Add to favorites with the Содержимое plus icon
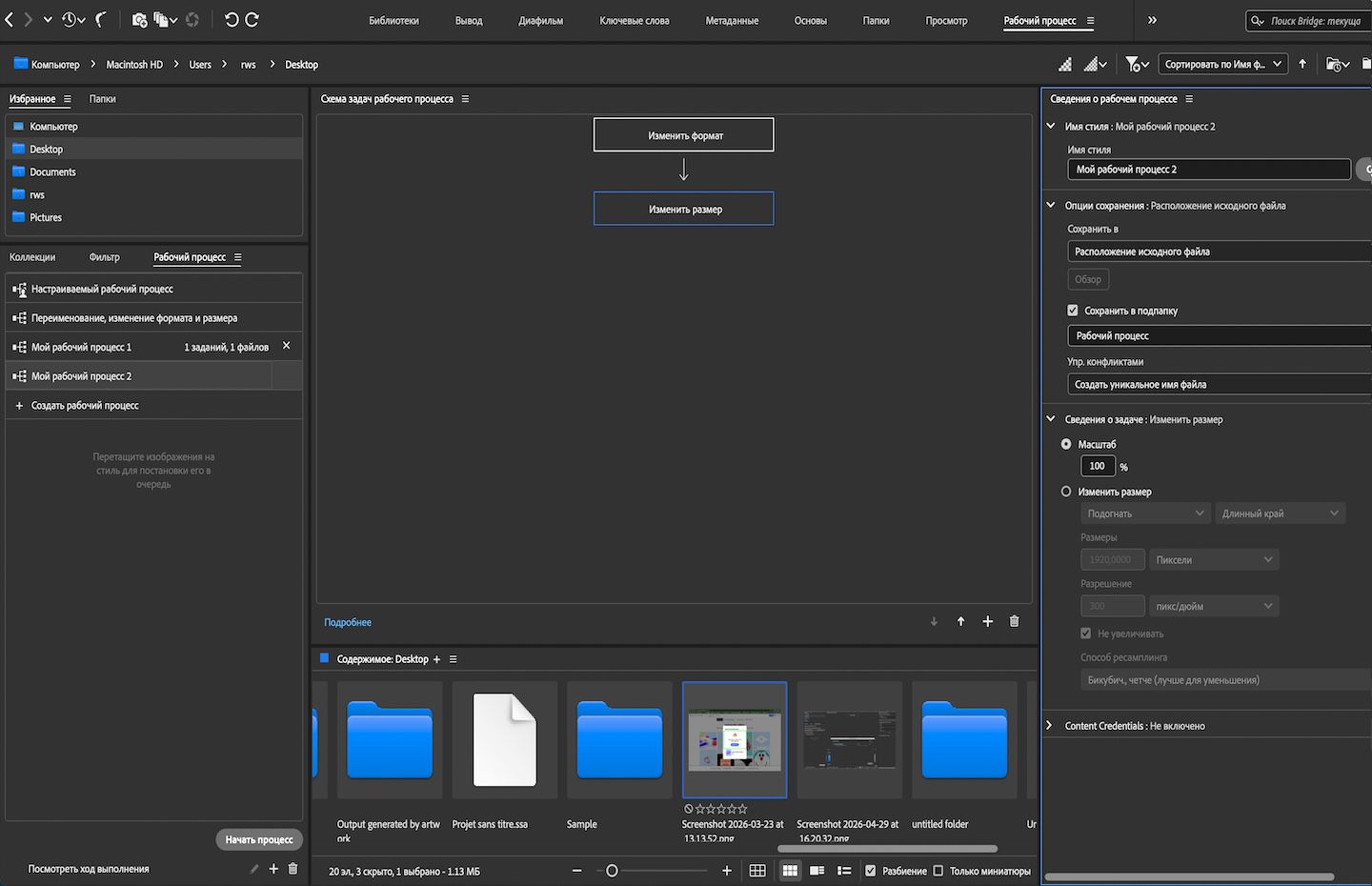 coord(437,659)
